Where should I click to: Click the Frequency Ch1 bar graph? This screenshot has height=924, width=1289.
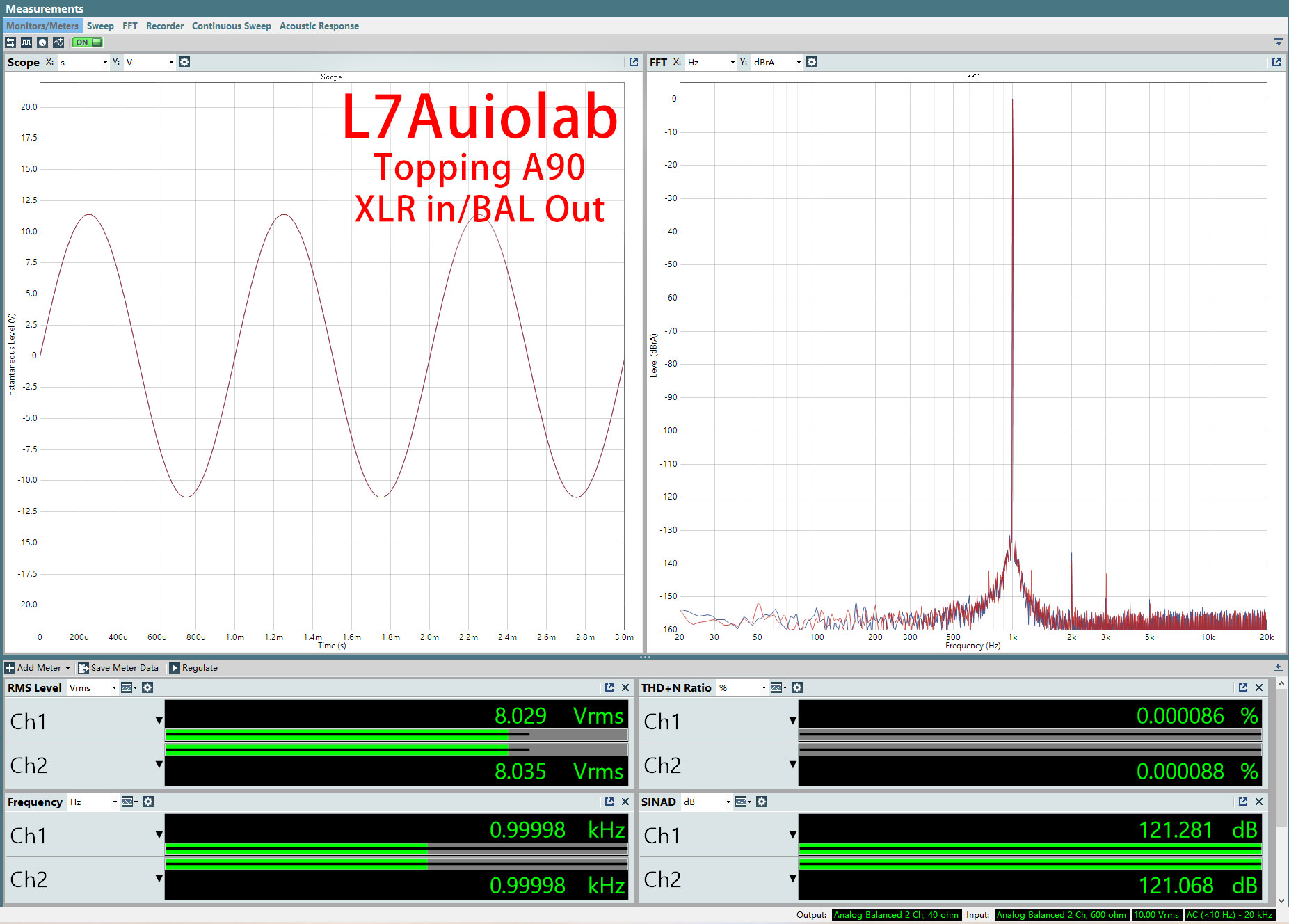click(x=397, y=849)
